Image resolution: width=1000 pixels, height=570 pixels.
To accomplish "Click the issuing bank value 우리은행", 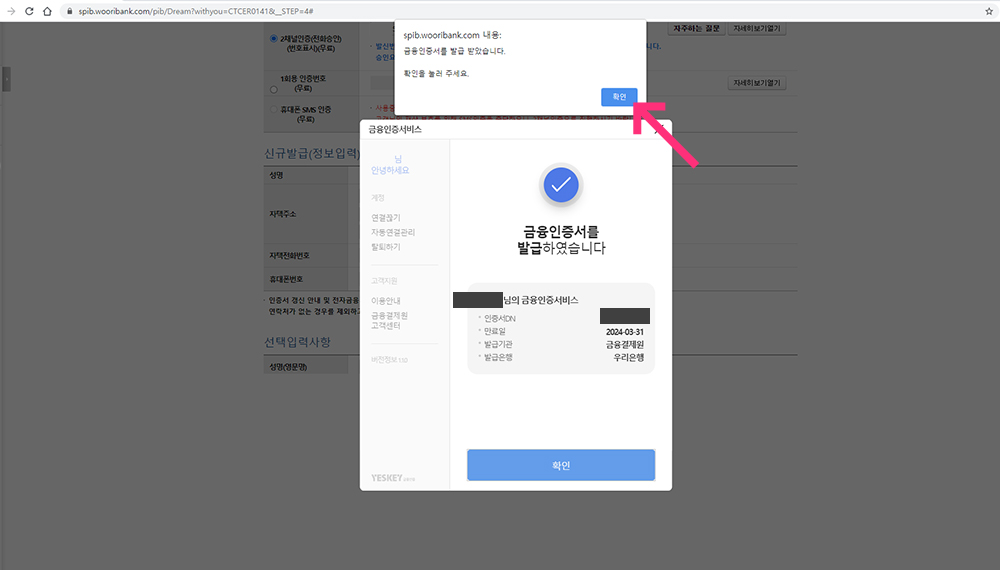I will pyautogui.click(x=628, y=358).
